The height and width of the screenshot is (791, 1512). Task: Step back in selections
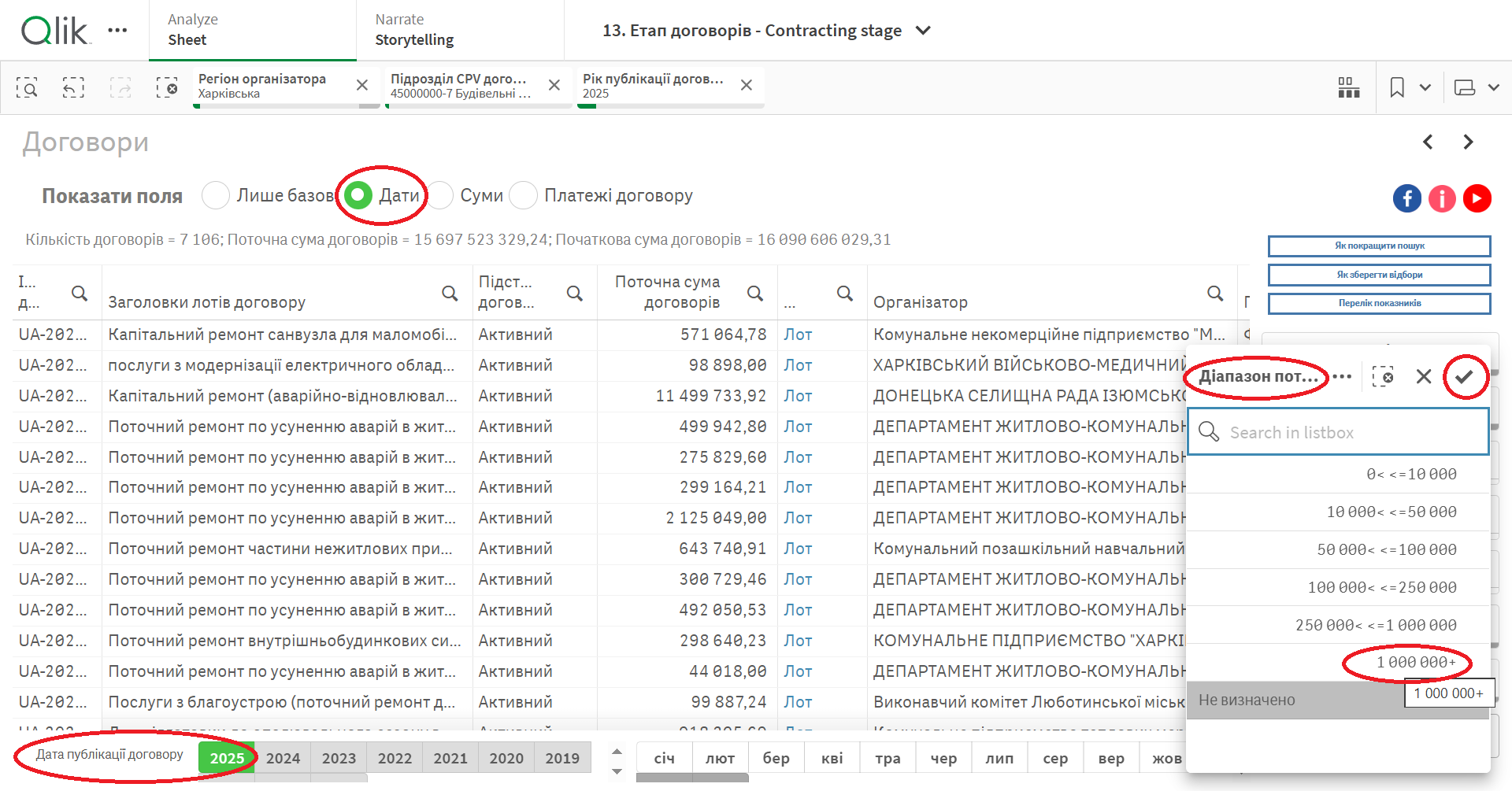pyautogui.click(x=73, y=87)
